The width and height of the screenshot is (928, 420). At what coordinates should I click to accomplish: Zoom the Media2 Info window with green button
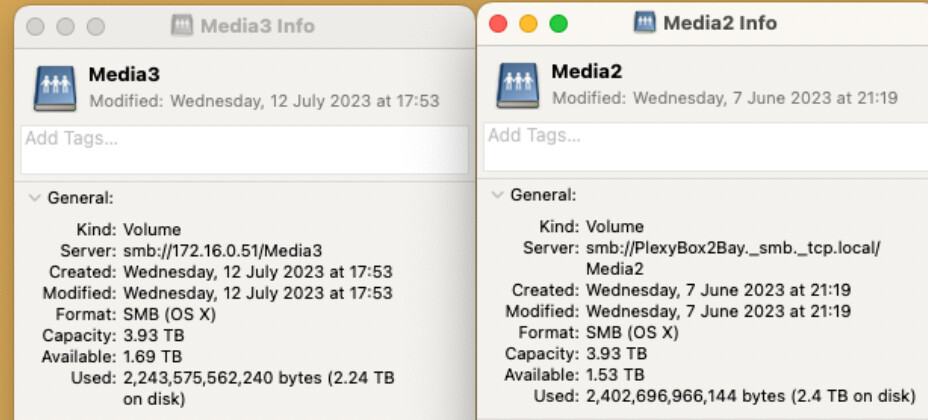point(558,23)
